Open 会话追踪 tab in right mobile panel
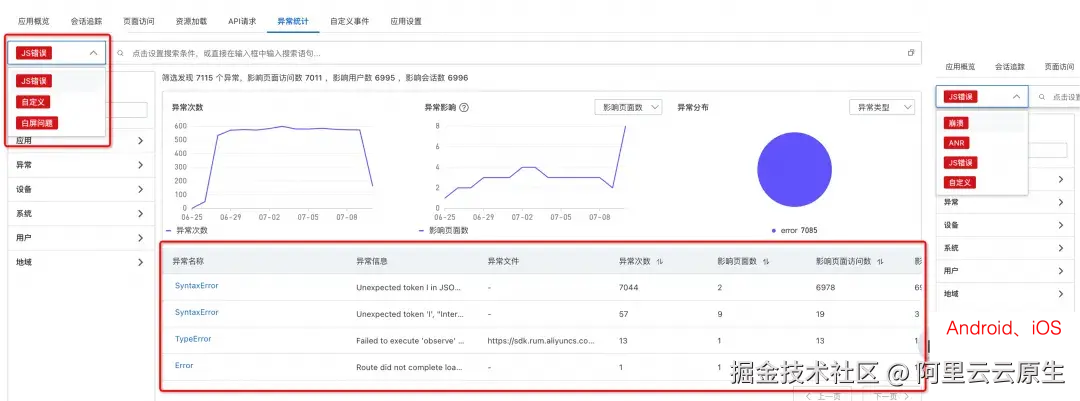Image resolution: width=1080 pixels, height=401 pixels. pos(1010,67)
